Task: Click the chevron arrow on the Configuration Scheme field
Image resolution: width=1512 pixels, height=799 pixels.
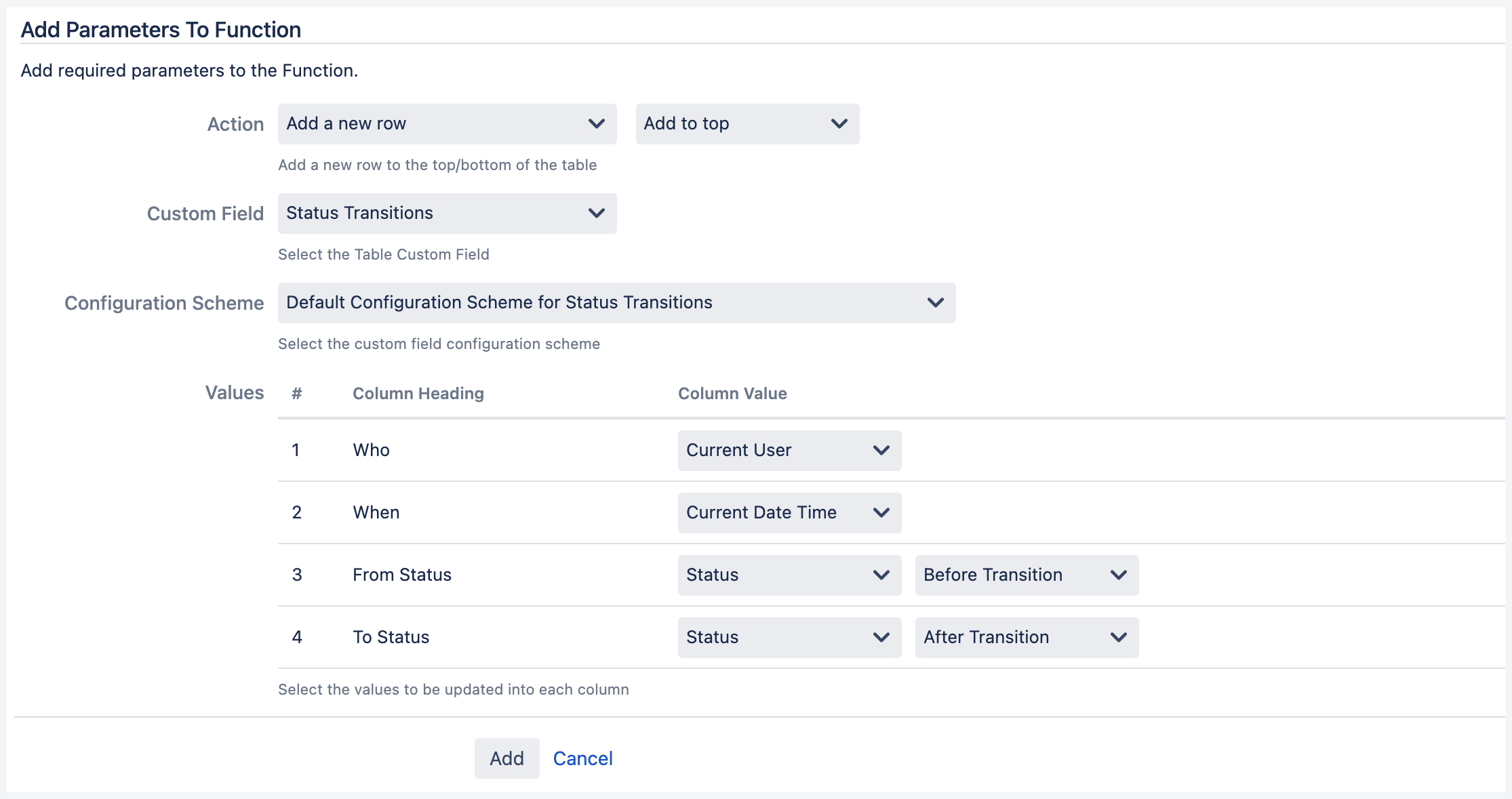Action: (936, 303)
